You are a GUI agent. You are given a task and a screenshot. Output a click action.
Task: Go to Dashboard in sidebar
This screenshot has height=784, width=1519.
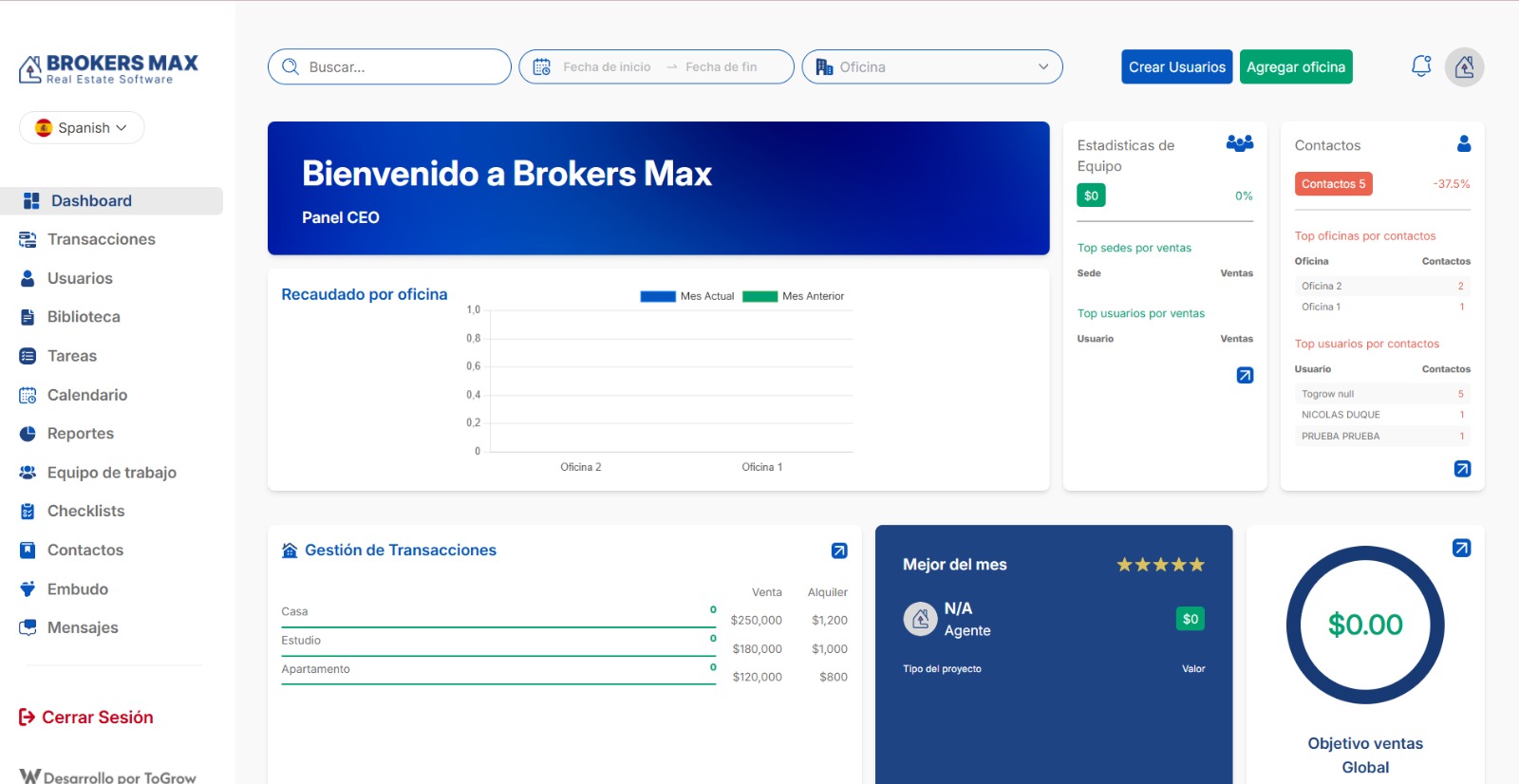[x=111, y=200]
